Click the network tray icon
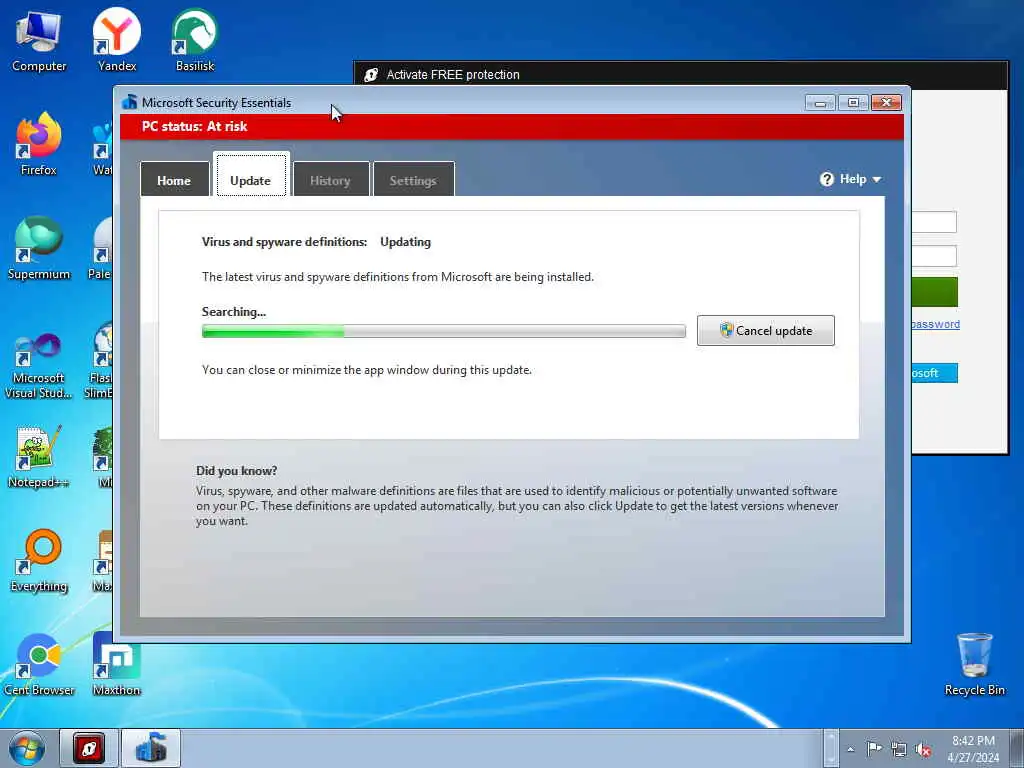Viewport: 1024px width, 768px height. (899, 749)
